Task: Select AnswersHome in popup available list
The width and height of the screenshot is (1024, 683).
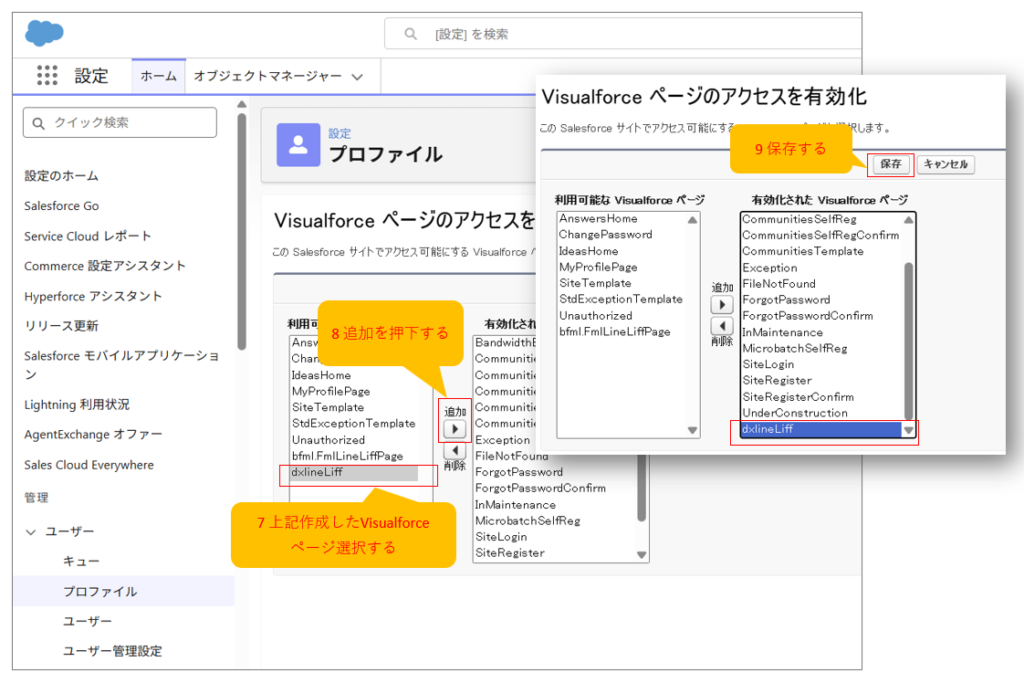Action: (x=598, y=218)
